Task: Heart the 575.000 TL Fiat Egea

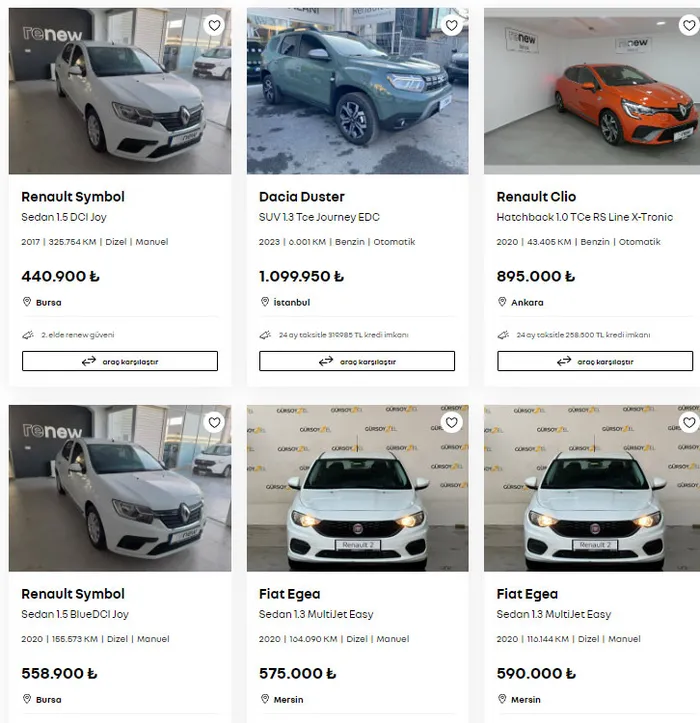Action: click(x=451, y=422)
